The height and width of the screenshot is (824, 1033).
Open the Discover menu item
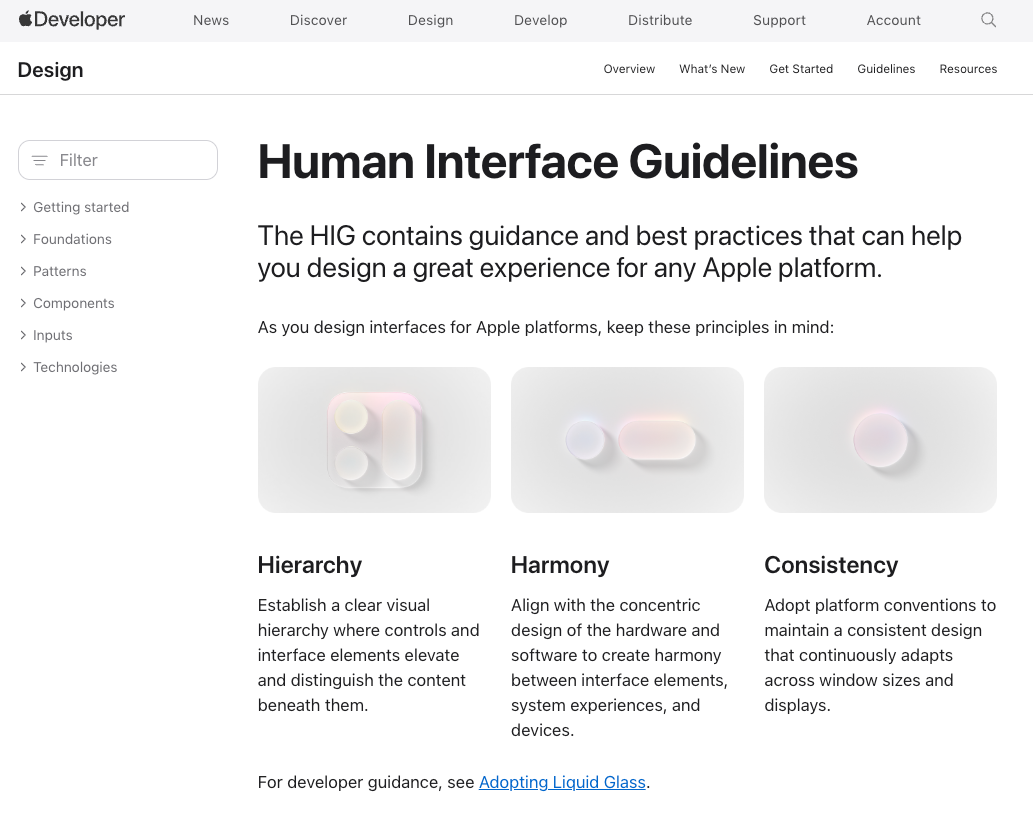[318, 20]
